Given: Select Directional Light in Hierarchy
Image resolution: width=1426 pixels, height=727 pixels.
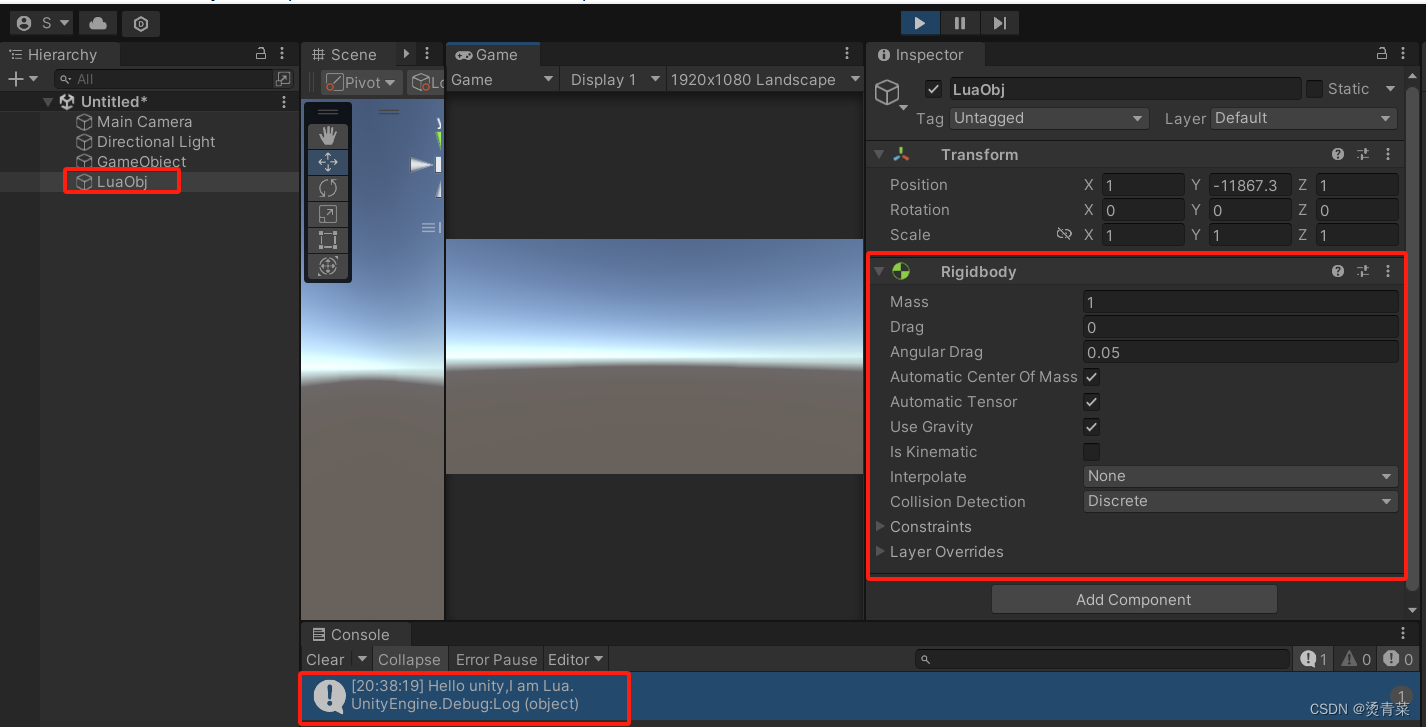Looking at the screenshot, I should (x=156, y=142).
